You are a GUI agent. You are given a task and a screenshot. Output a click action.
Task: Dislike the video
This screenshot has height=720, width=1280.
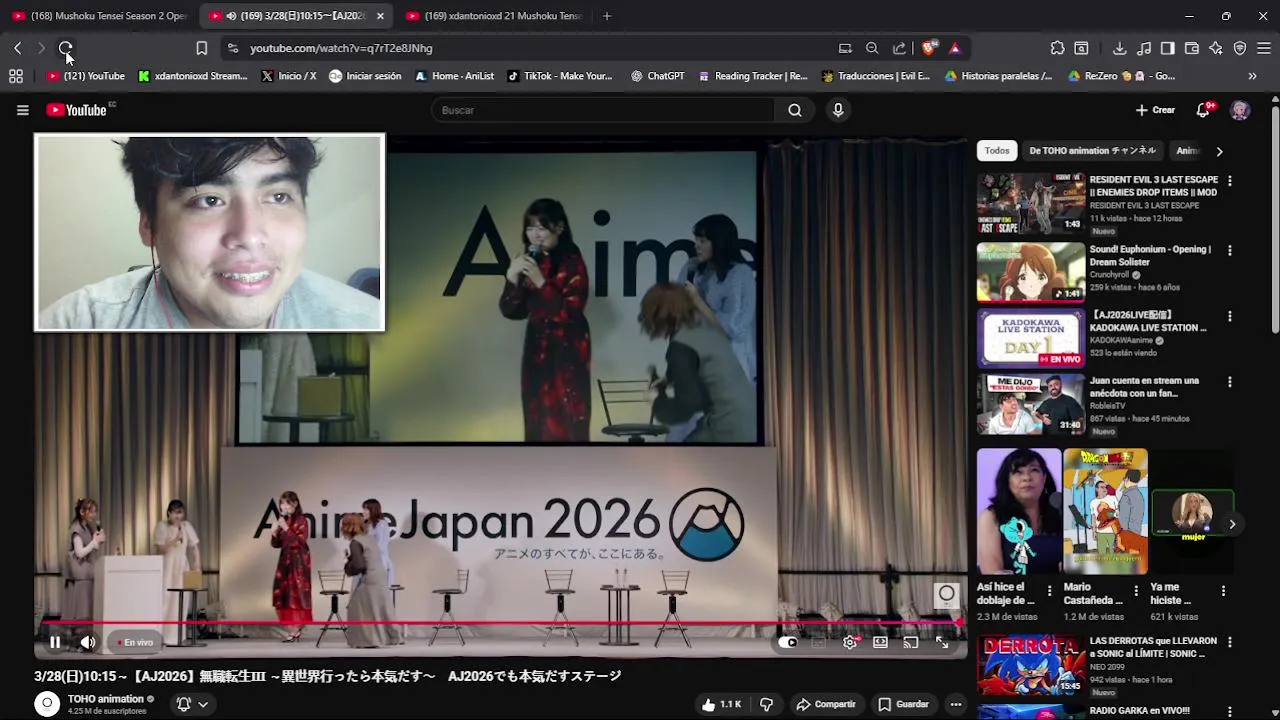767,704
